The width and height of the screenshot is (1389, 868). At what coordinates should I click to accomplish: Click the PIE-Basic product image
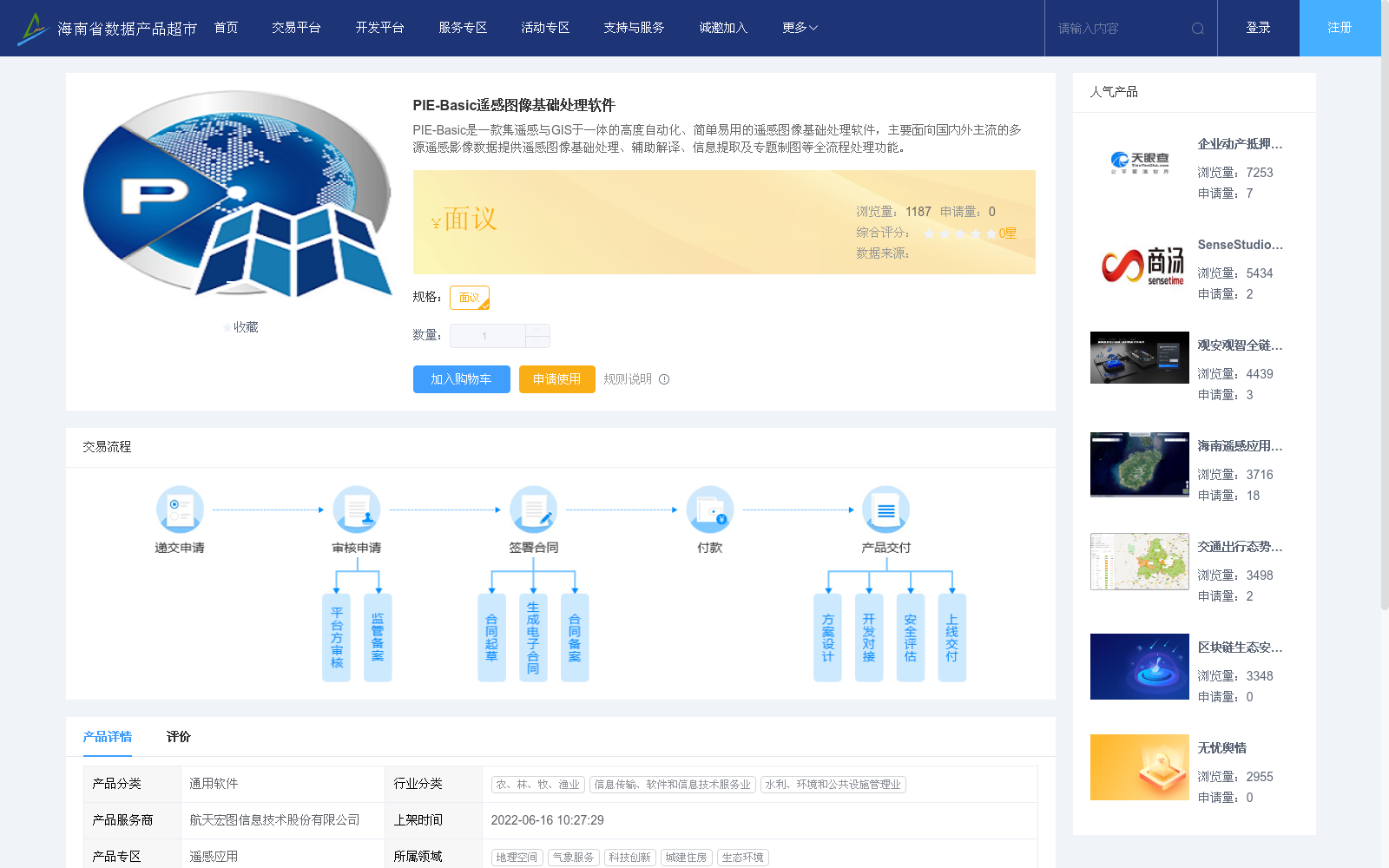[x=240, y=194]
